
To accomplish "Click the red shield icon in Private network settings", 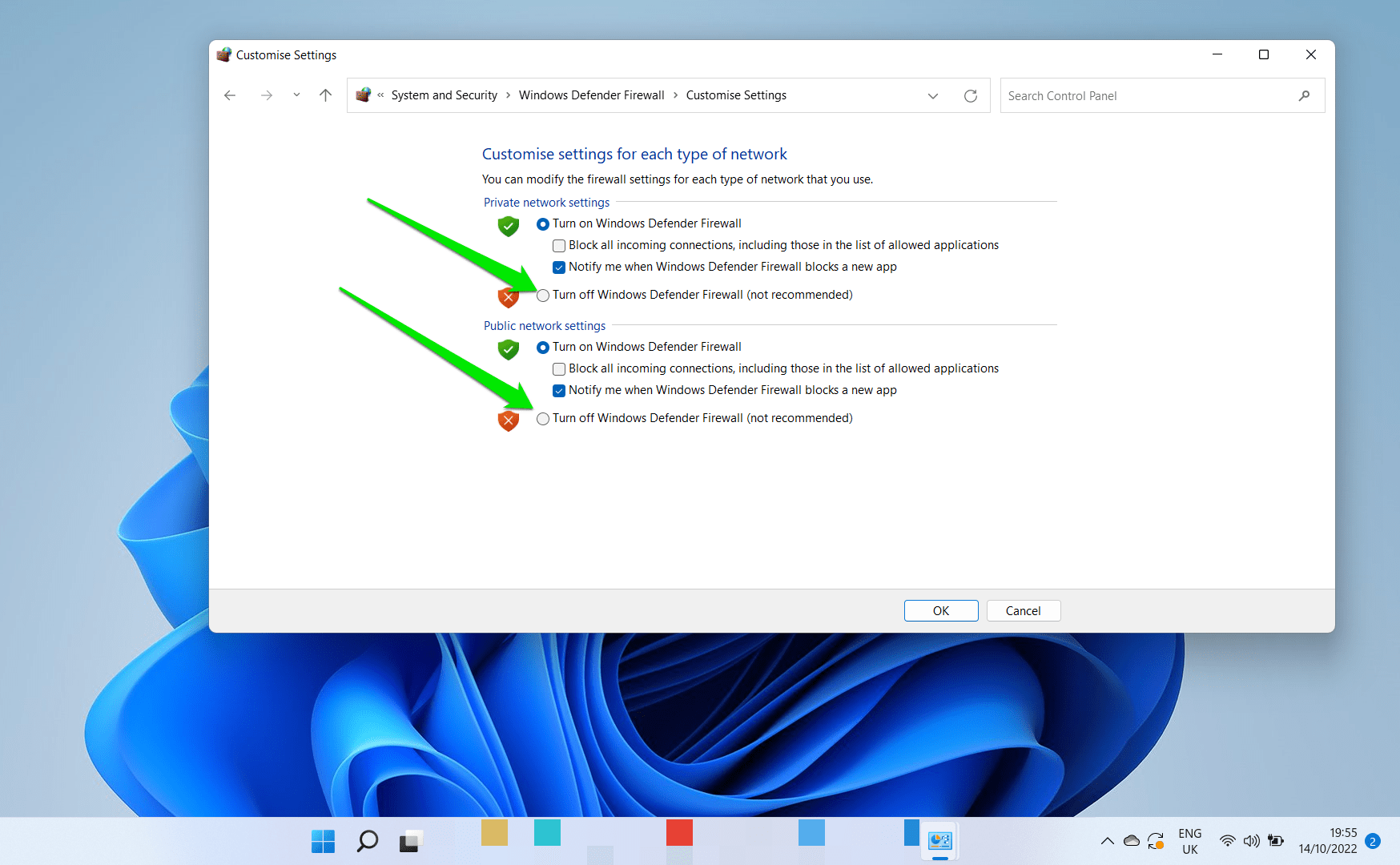I will (508, 296).
